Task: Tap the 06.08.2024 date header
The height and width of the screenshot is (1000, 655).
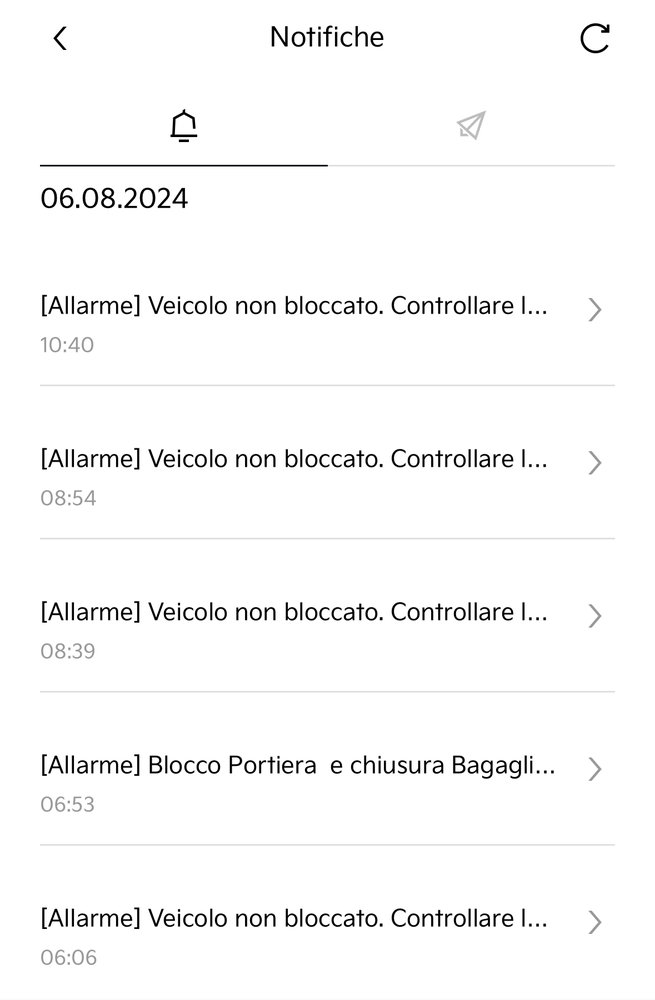Action: (x=114, y=198)
